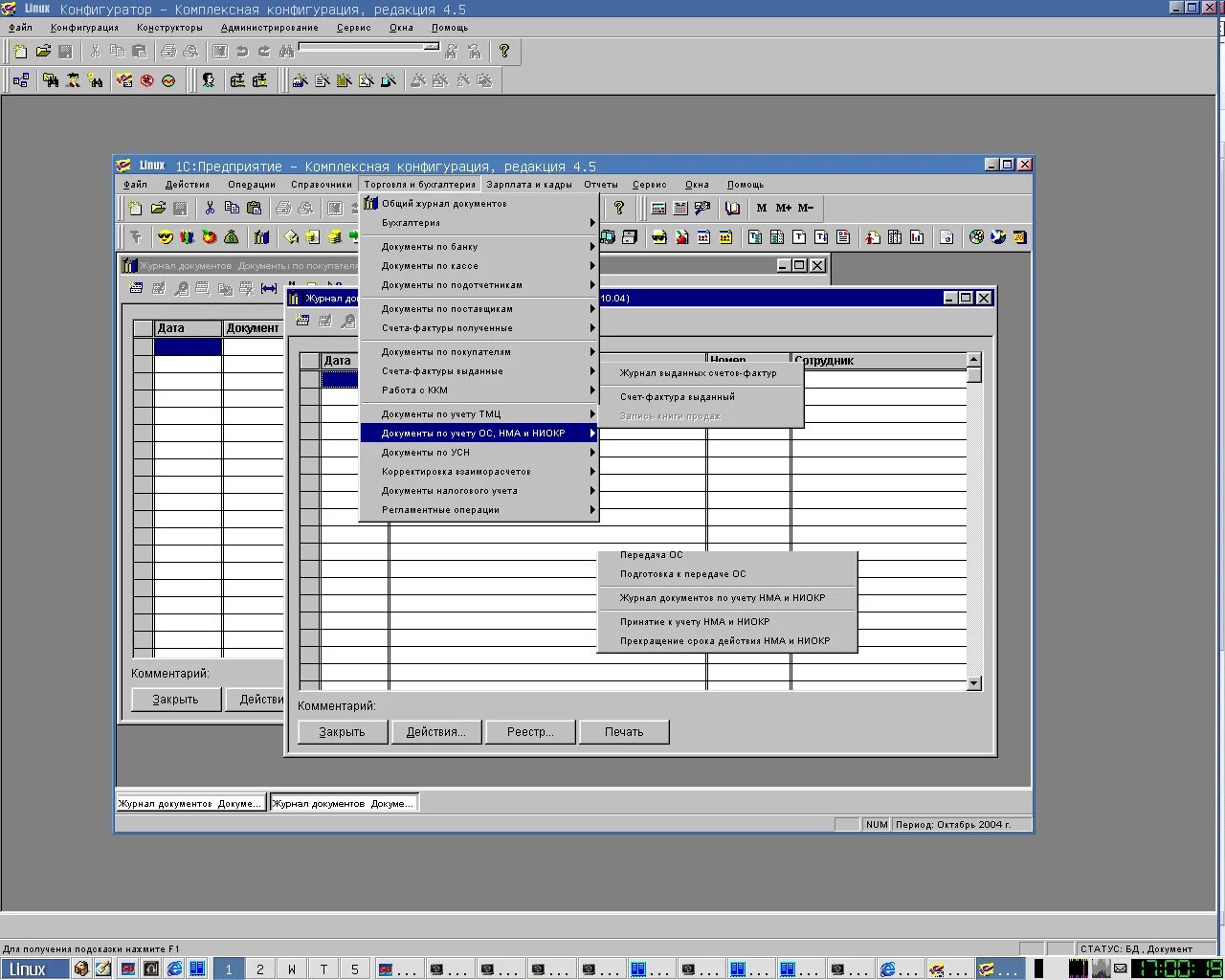
Task: Open the calculator icon in 1C:Предприятие toolbar
Action: coord(658,208)
